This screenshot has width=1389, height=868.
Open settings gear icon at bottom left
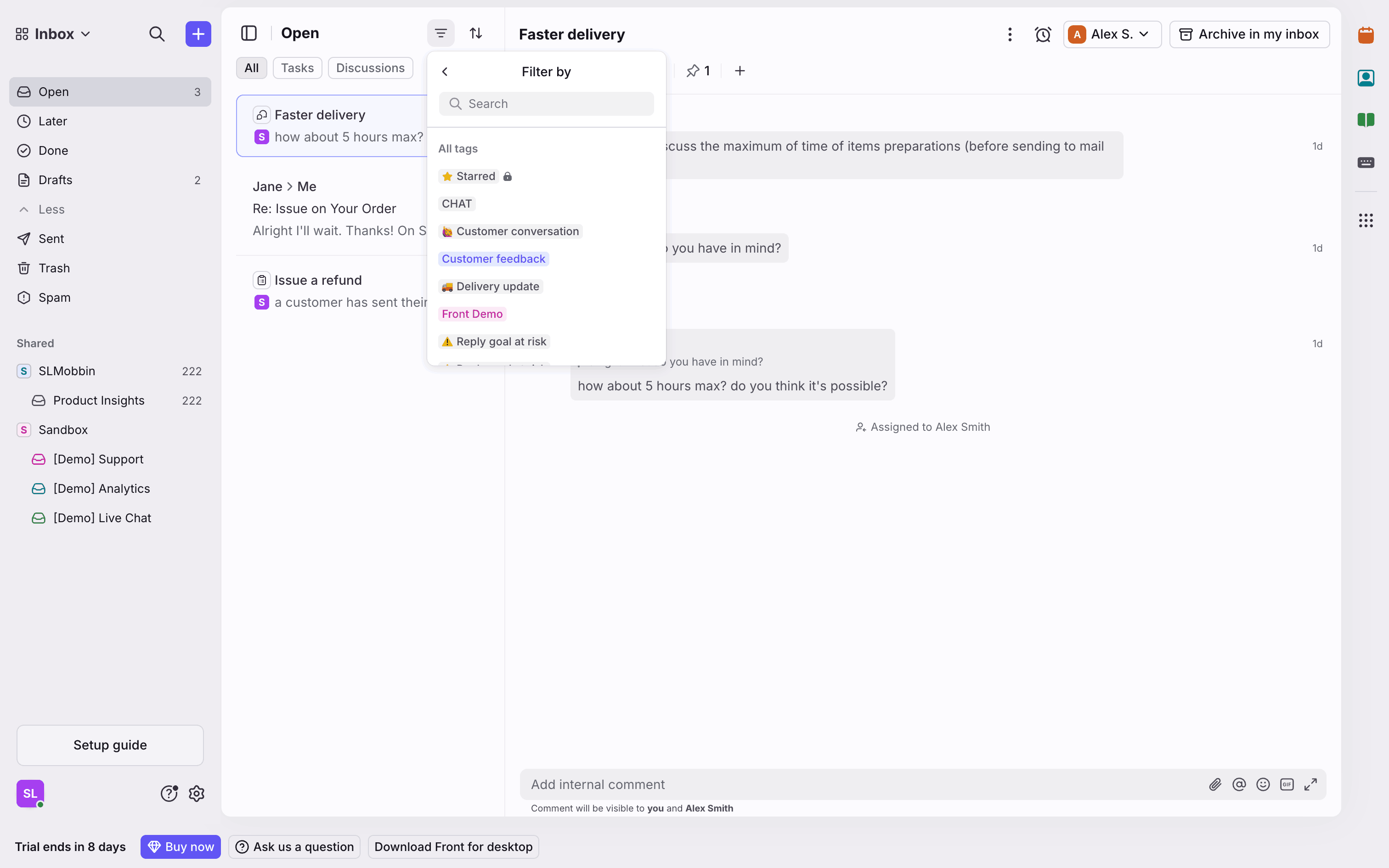[x=196, y=794]
